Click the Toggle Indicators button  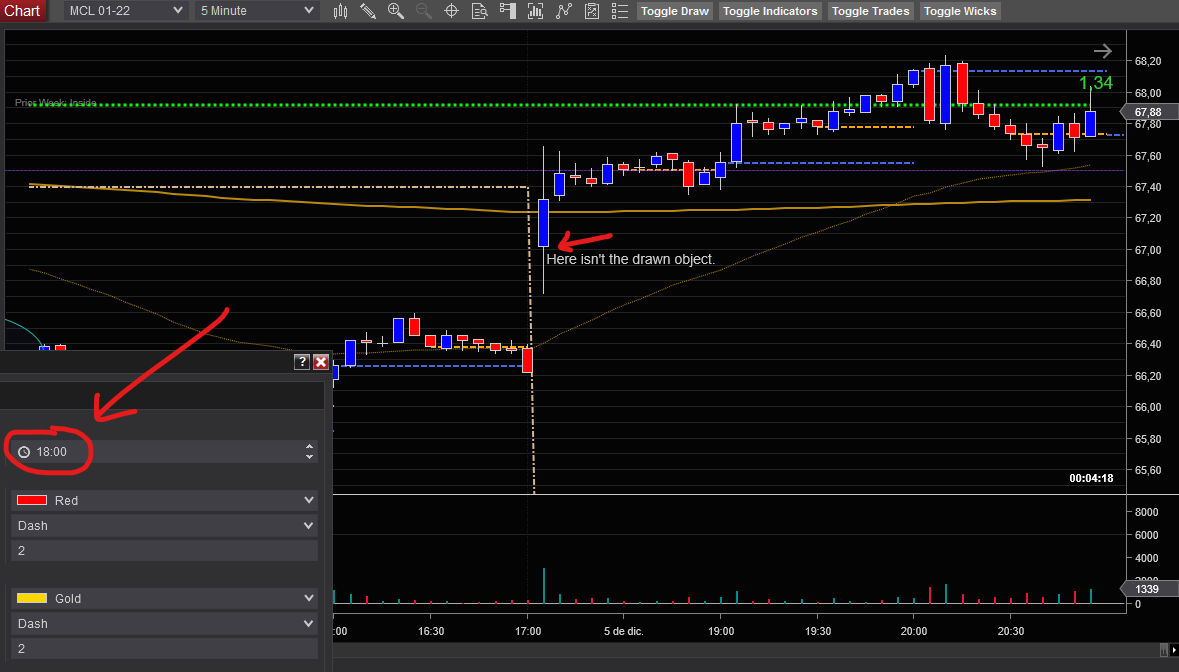tap(770, 11)
